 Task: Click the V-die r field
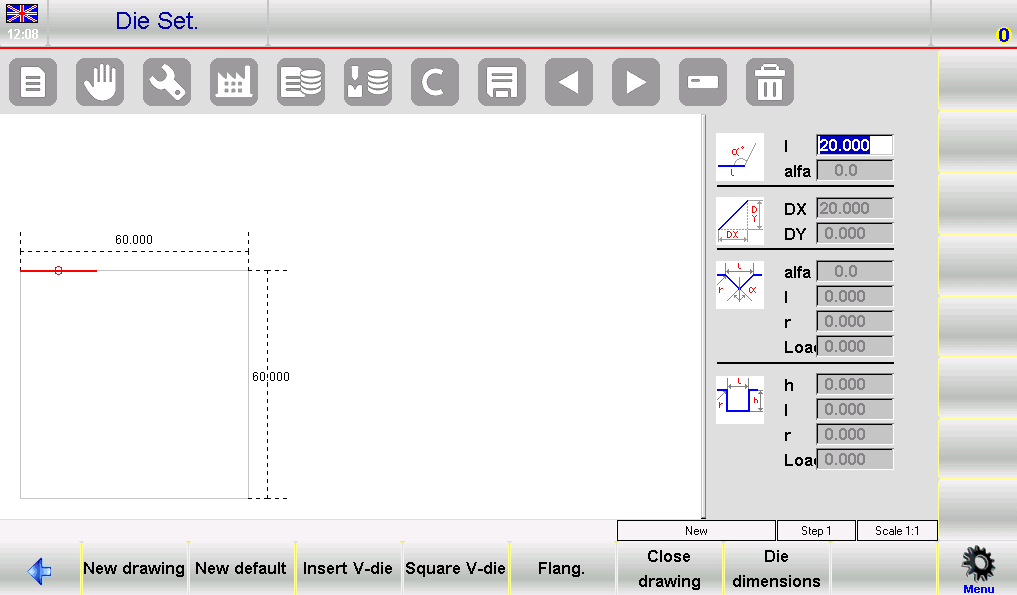point(855,321)
